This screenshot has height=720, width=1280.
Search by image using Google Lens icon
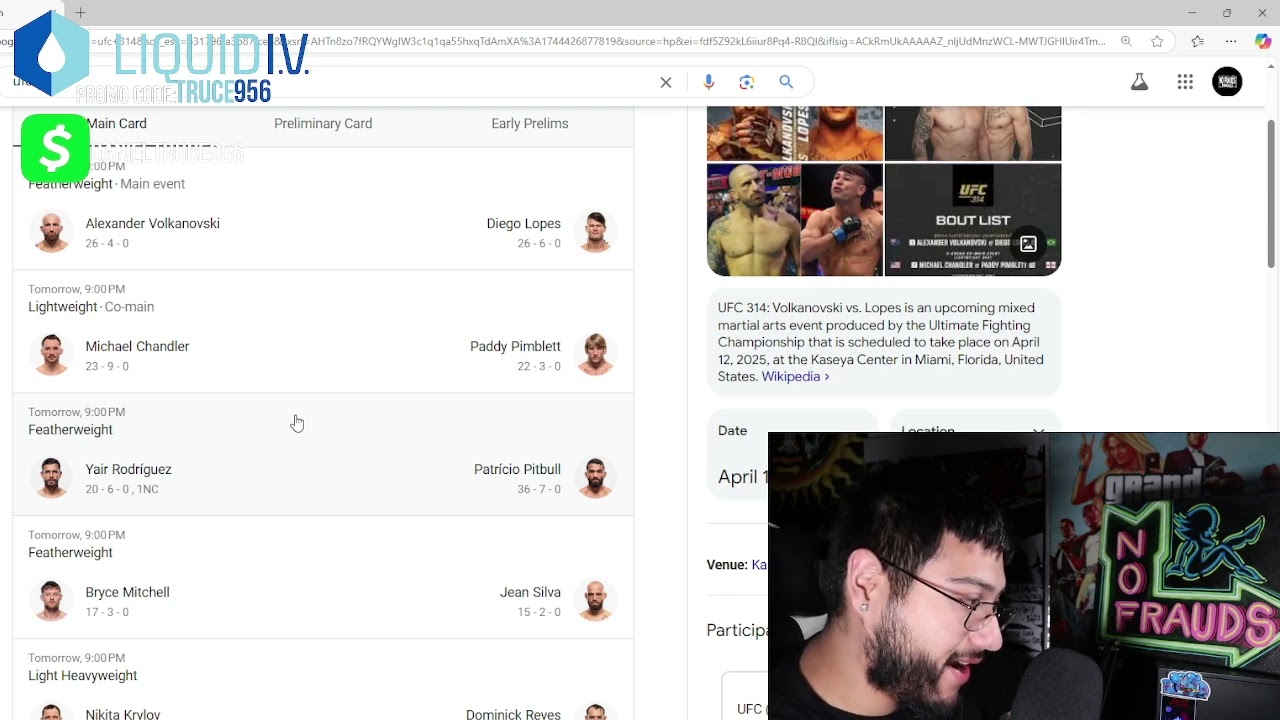(746, 82)
